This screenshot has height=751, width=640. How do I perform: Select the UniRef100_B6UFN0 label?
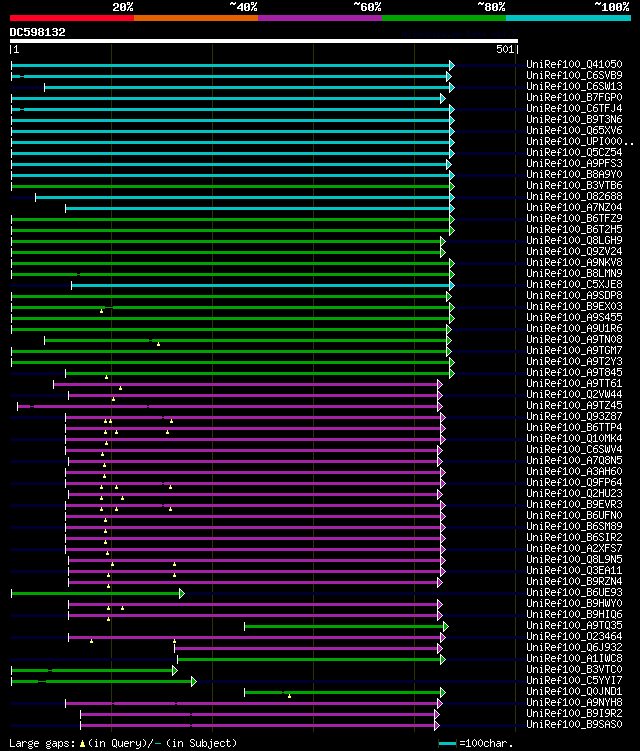pos(574,516)
